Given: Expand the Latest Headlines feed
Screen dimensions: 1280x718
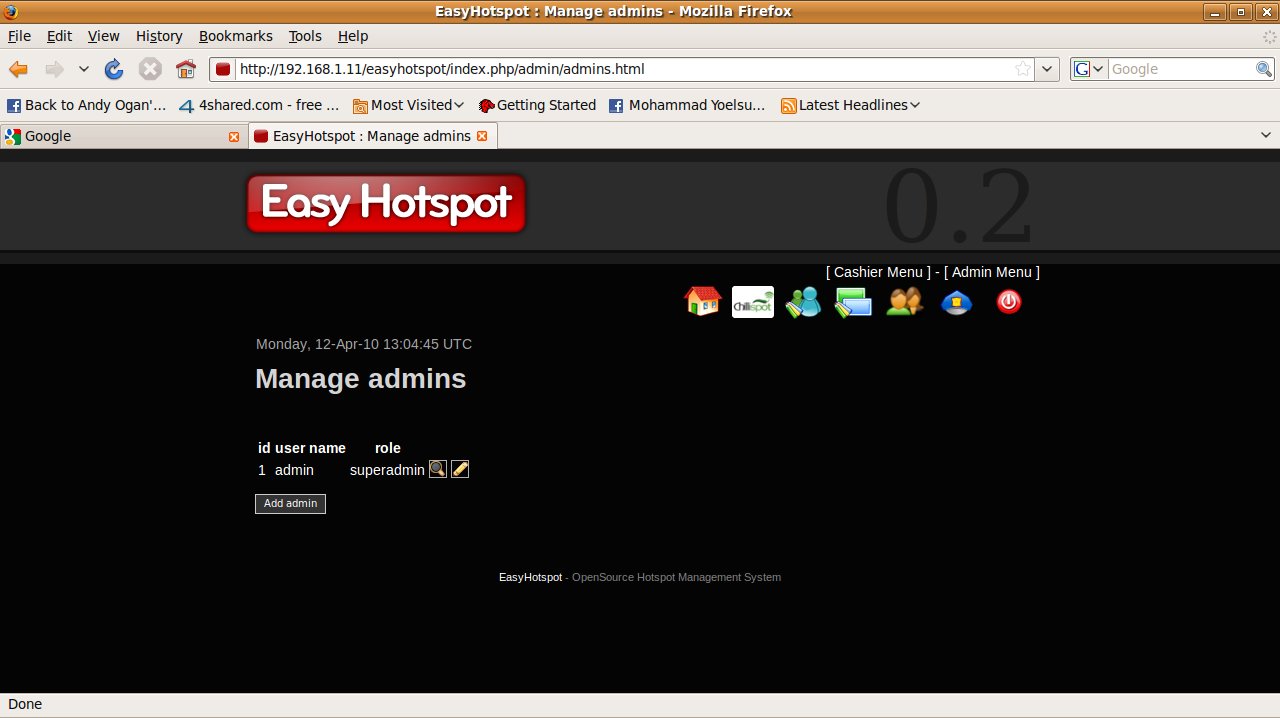Looking at the screenshot, I should pos(850,105).
